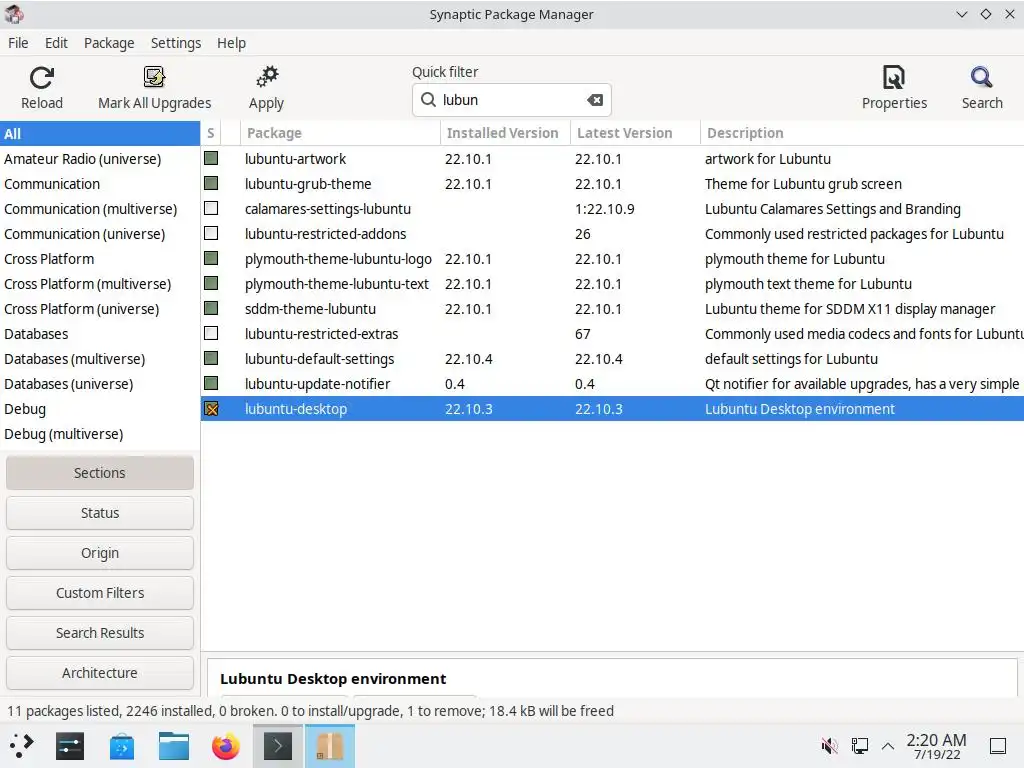Click removal mark box of lubuntu-desktop
Image resolution: width=1024 pixels, height=768 pixels.
(211, 409)
